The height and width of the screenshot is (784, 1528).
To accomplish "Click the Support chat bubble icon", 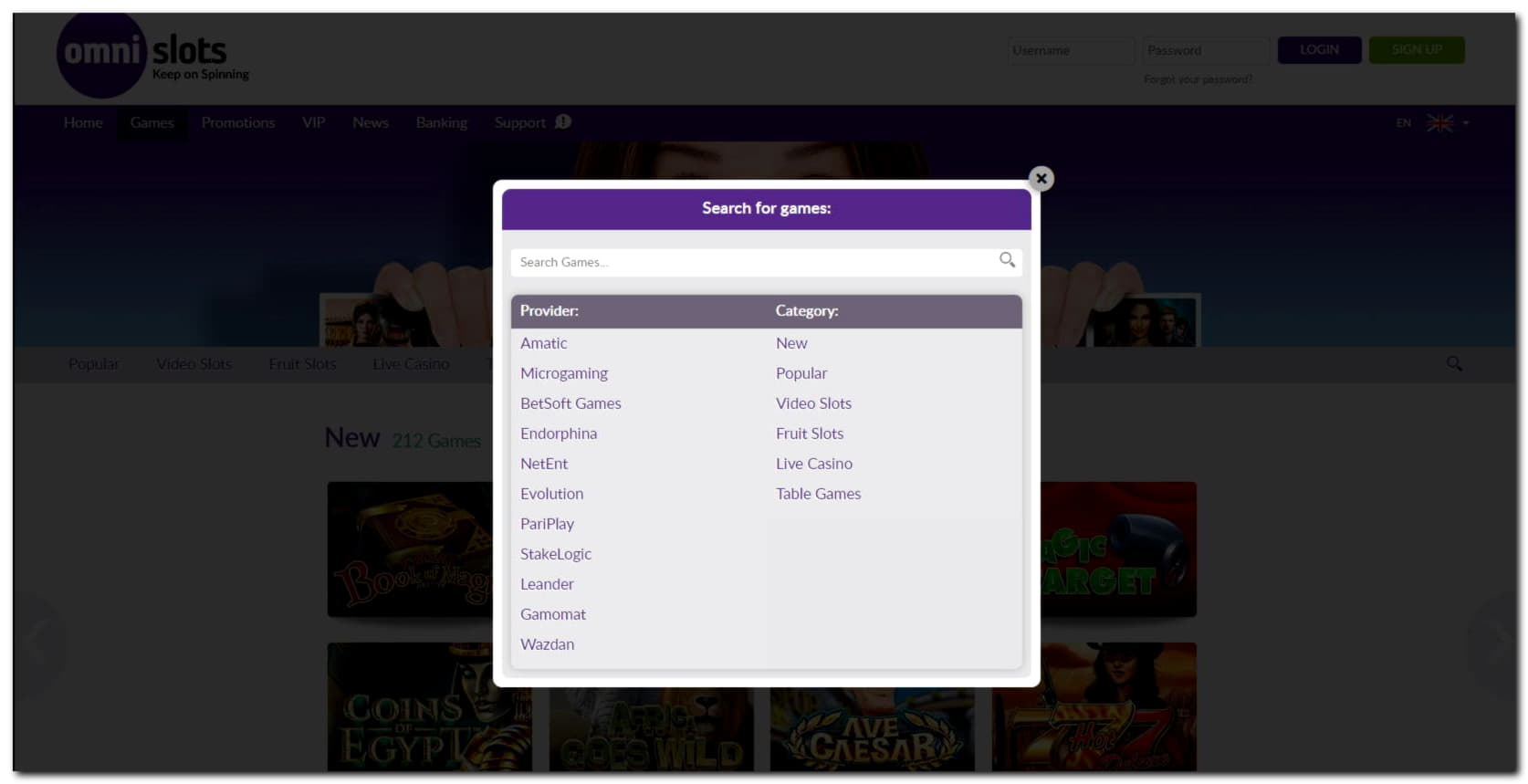I will click(563, 121).
